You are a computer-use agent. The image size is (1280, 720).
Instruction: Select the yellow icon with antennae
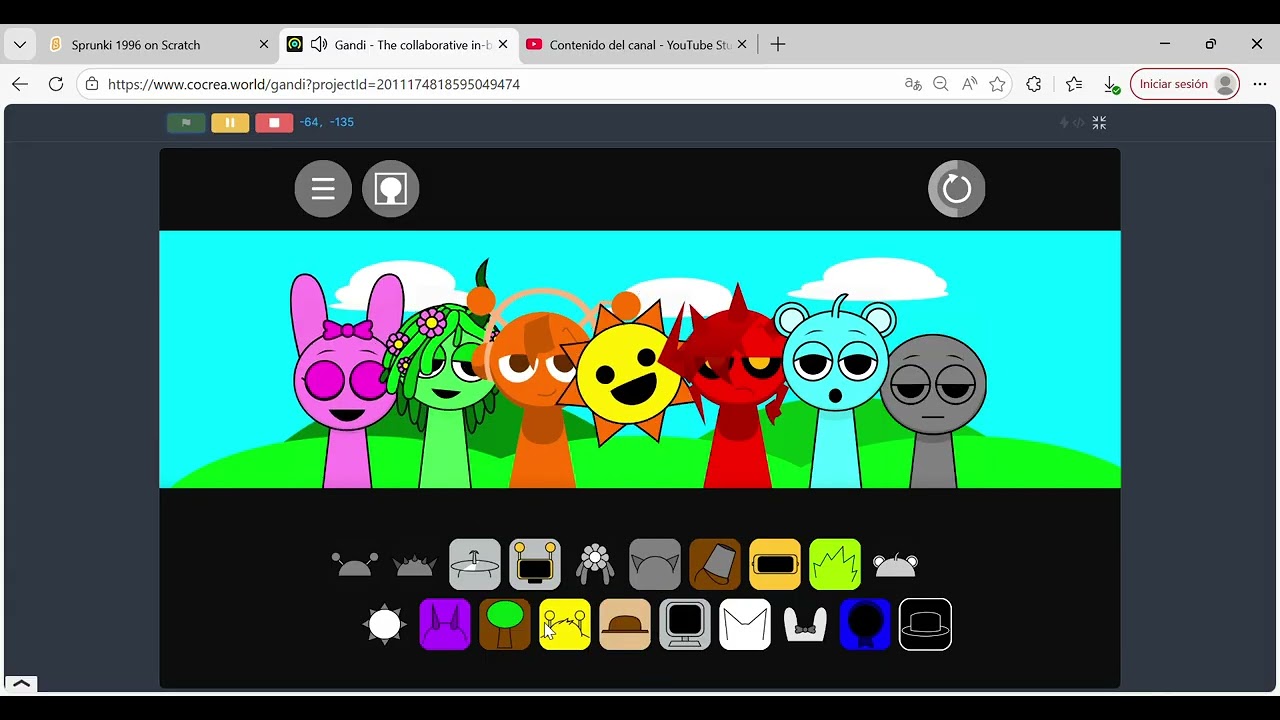pos(565,624)
